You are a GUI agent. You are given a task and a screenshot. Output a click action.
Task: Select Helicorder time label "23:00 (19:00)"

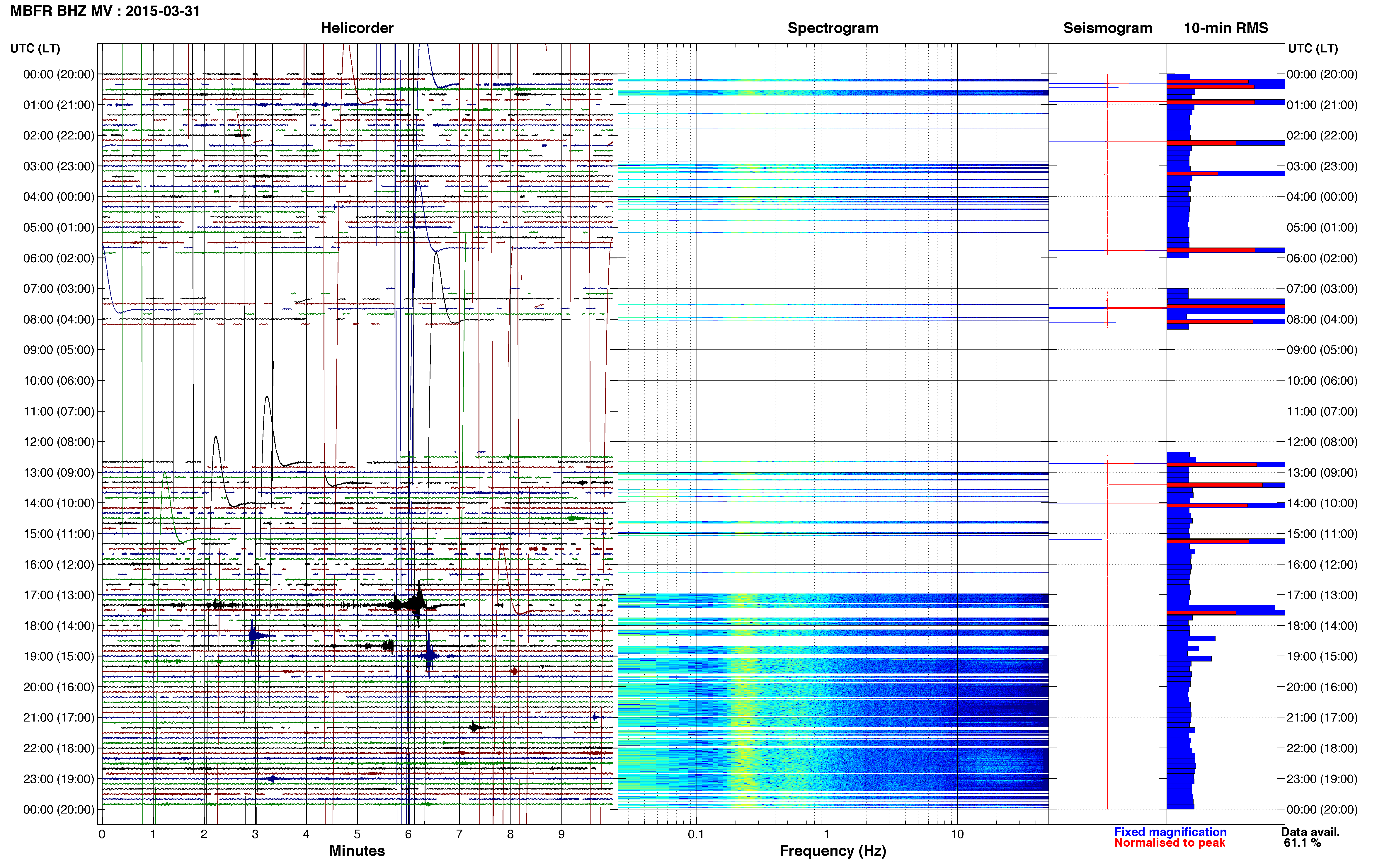[x=59, y=779]
